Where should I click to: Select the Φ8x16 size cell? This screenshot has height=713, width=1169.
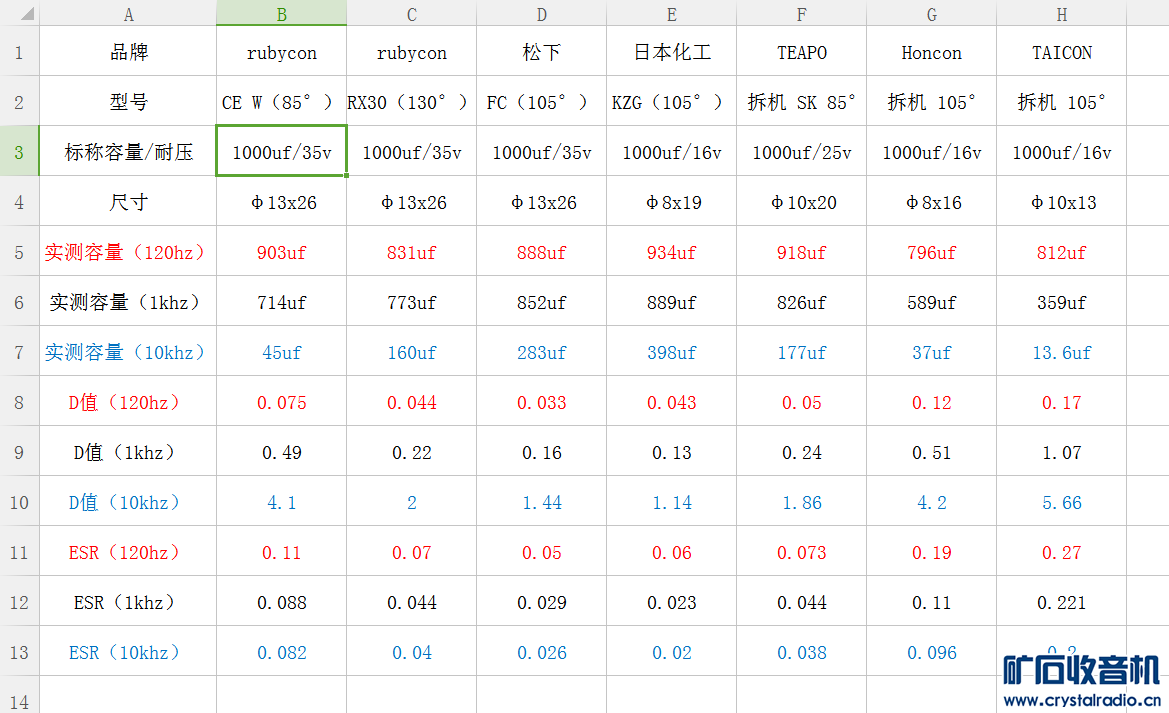pyautogui.click(x=931, y=202)
